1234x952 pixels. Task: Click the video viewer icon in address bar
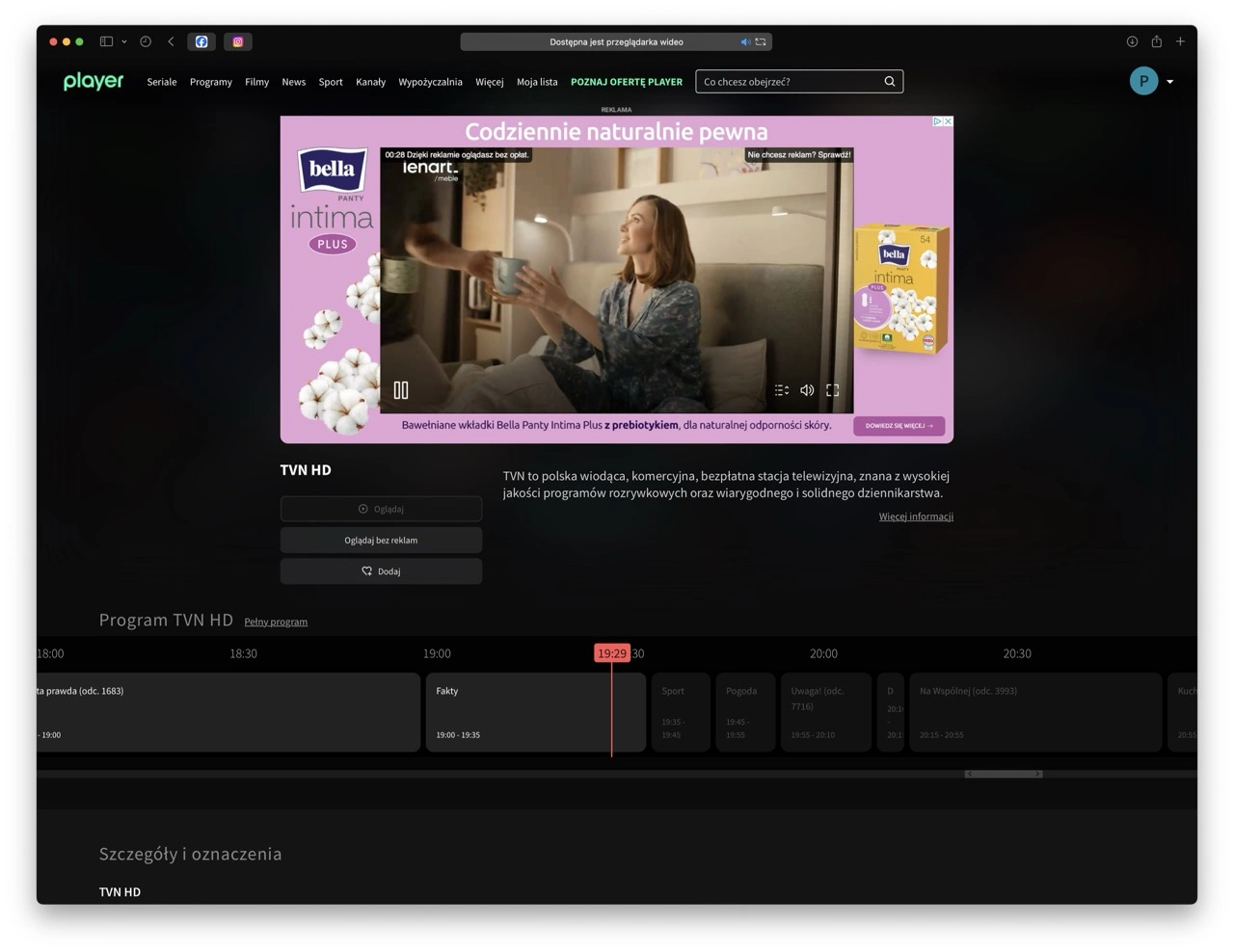click(x=761, y=41)
